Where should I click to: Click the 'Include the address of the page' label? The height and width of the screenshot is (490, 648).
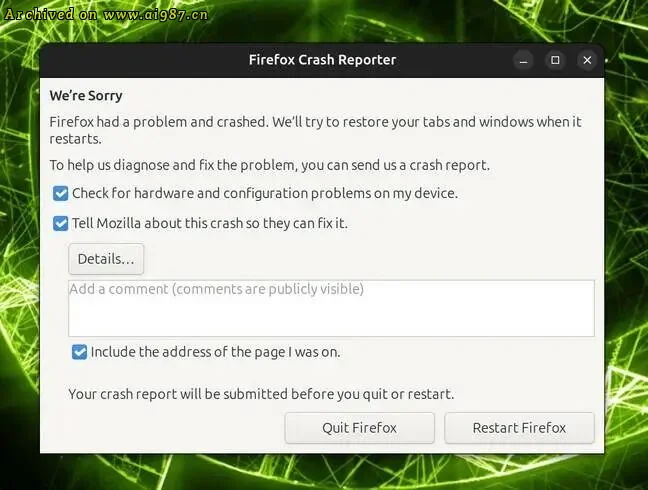(216, 352)
